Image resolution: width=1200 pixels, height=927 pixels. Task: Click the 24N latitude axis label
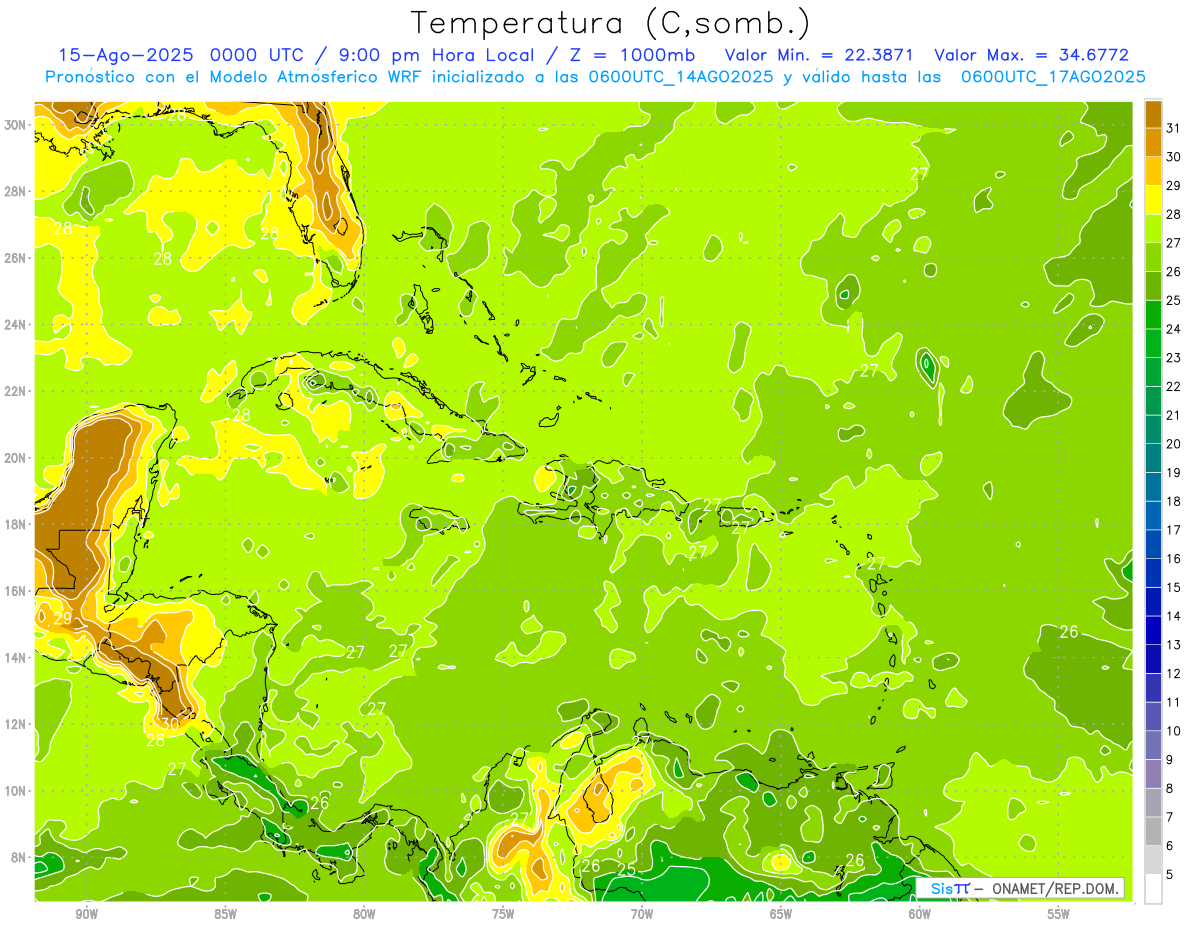pyautogui.click(x=16, y=325)
